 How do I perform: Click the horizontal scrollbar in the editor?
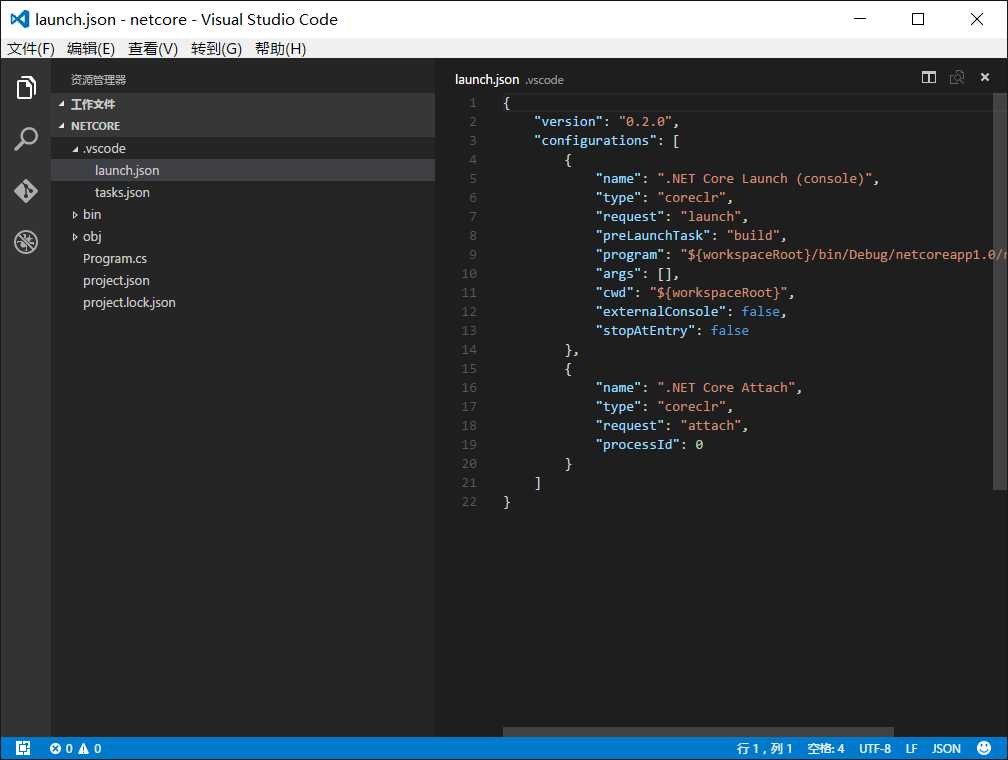(698, 732)
